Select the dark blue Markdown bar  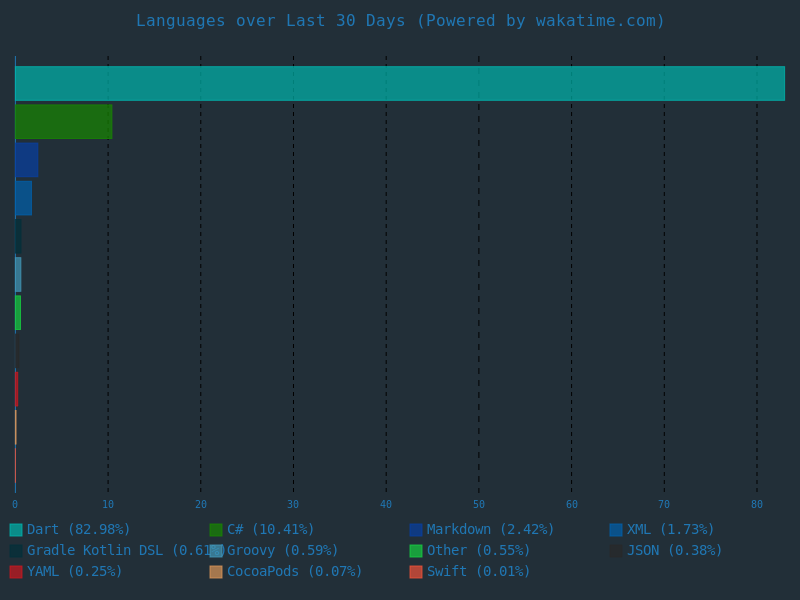tap(26, 160)
